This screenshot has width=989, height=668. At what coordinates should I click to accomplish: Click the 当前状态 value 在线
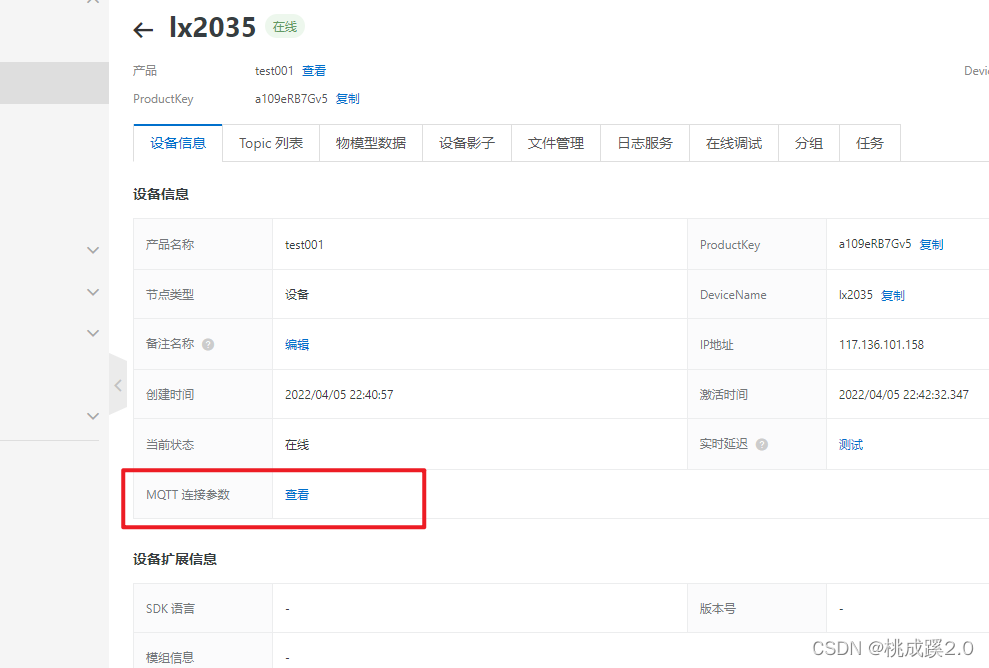[297, 445]
